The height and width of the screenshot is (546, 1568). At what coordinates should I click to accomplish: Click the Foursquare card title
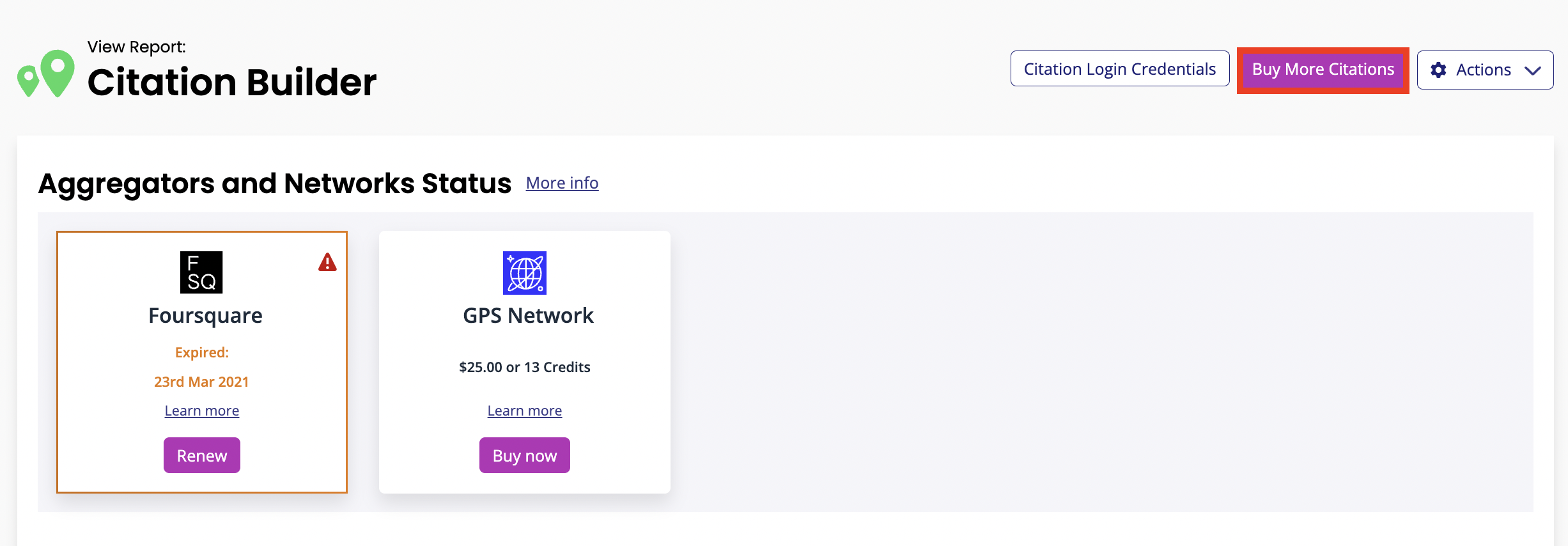pyautogui.click(x=205, y=316)
